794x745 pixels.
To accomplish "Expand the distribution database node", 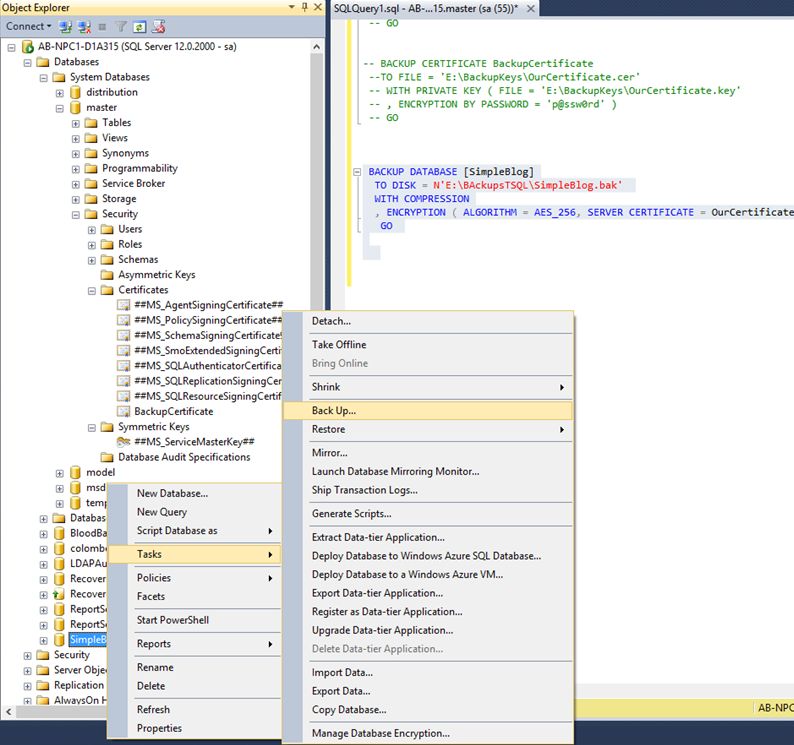I will (x=60, y=92).
